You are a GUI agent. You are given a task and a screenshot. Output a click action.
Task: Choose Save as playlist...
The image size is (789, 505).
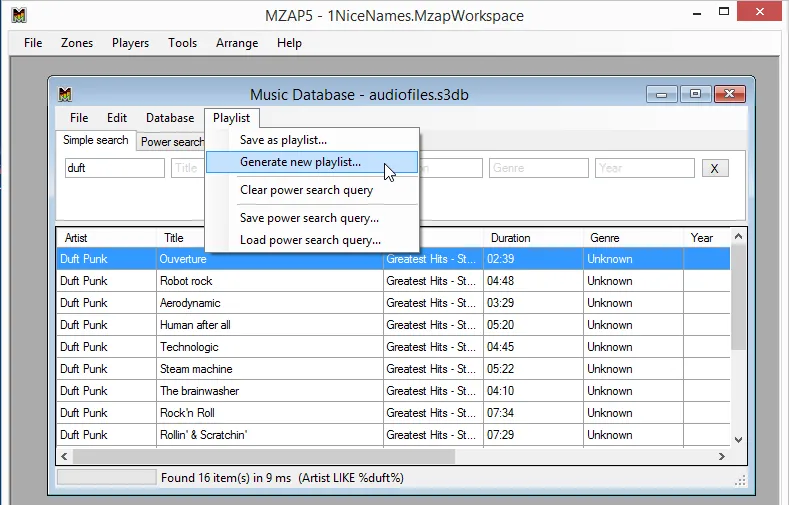click(x=312, y=140)
